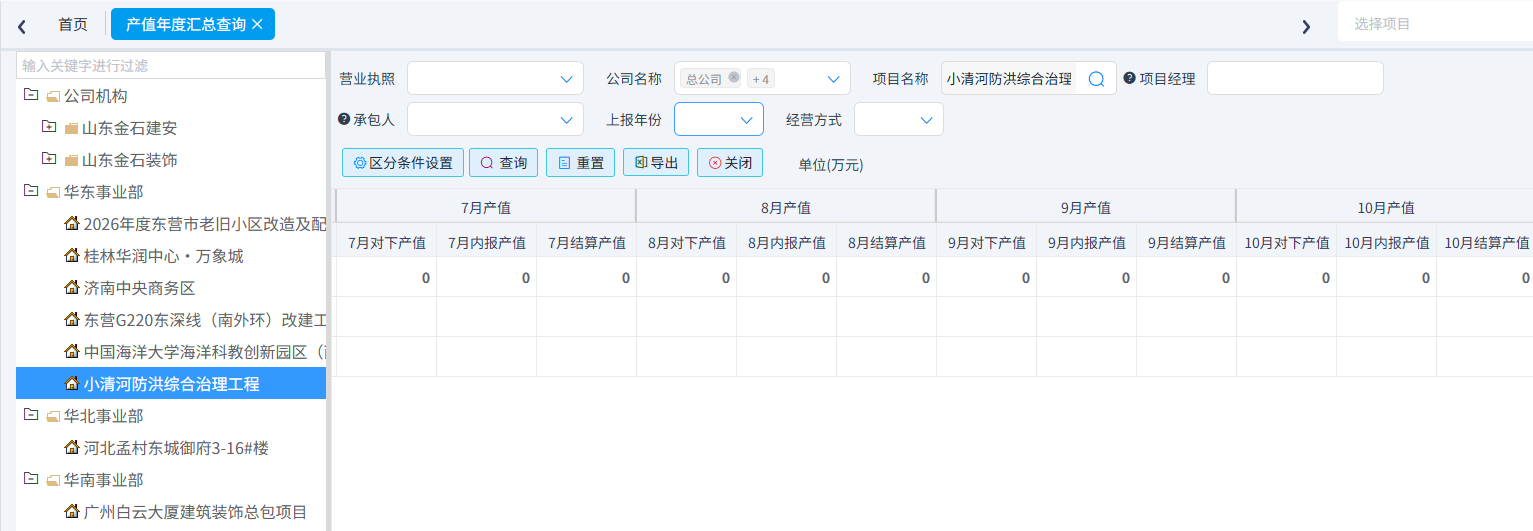This screenshot has height=531, width=1533.
Task: Switch to the 首页 tab
Action: click(x=73, y=24)
